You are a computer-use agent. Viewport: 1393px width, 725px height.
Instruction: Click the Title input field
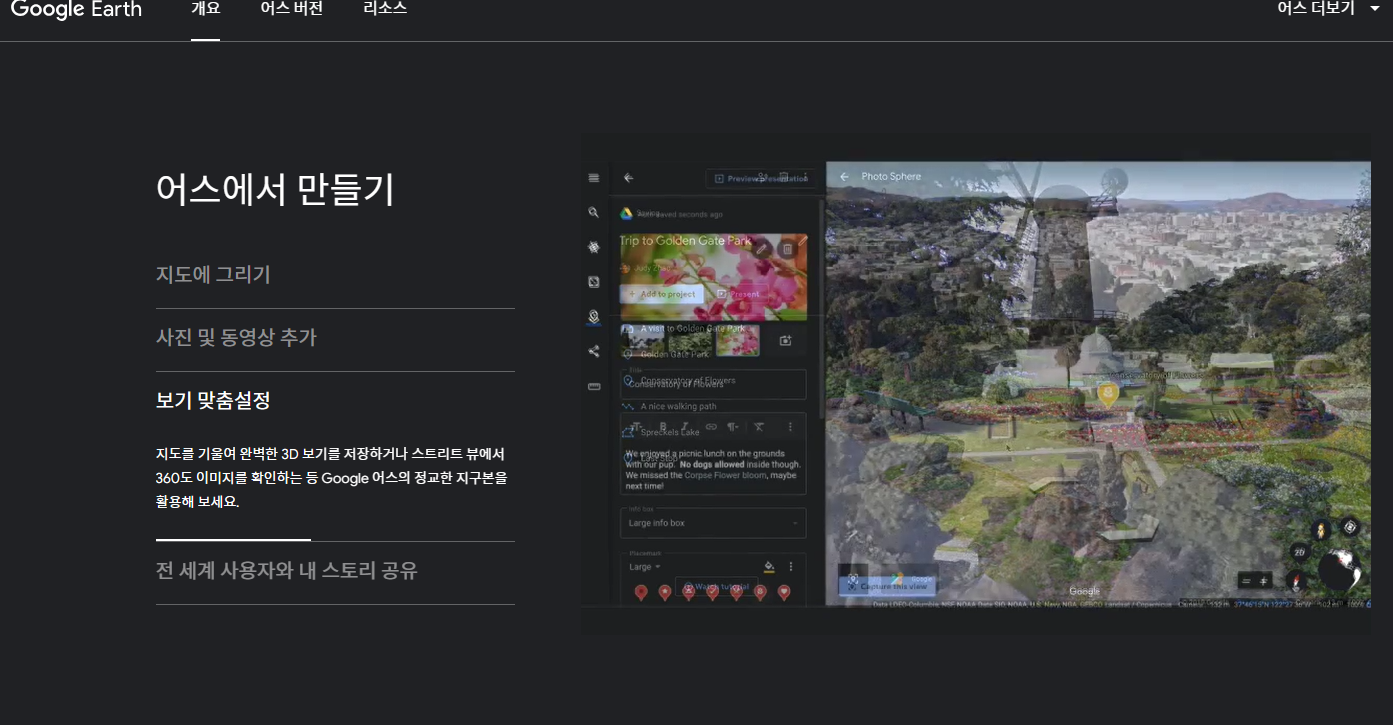(713, 384)
